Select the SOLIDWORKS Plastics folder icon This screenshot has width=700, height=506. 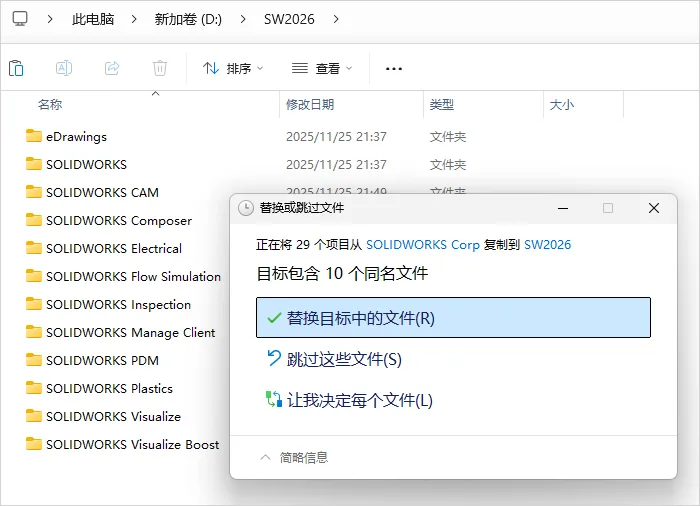(34, 388)
